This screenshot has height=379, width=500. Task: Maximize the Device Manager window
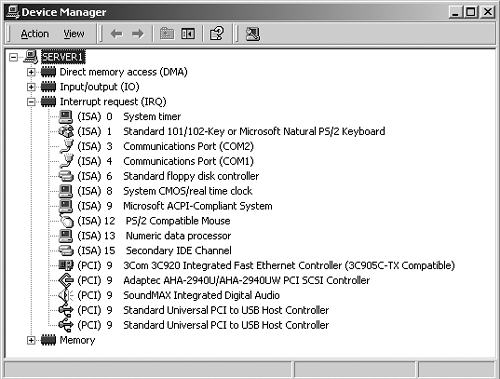[x=471, y=12]
